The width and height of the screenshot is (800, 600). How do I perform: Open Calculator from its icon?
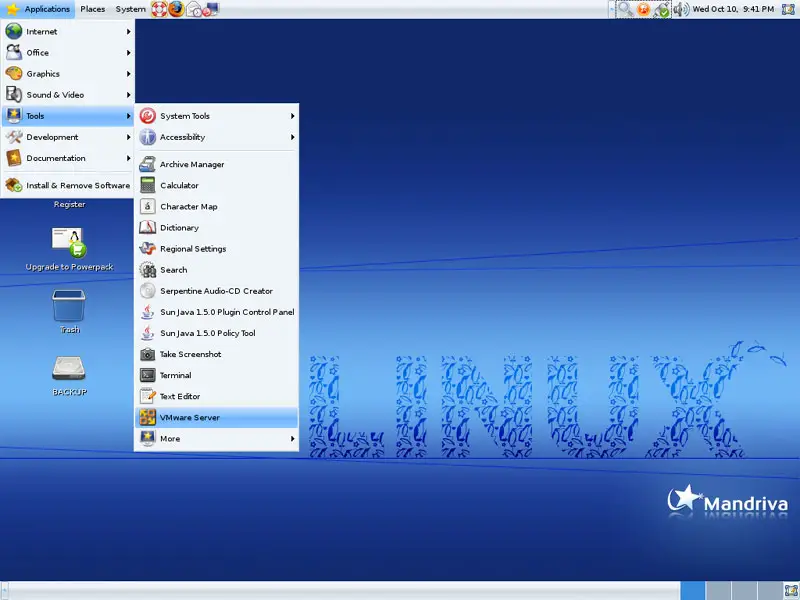point(147,185)
